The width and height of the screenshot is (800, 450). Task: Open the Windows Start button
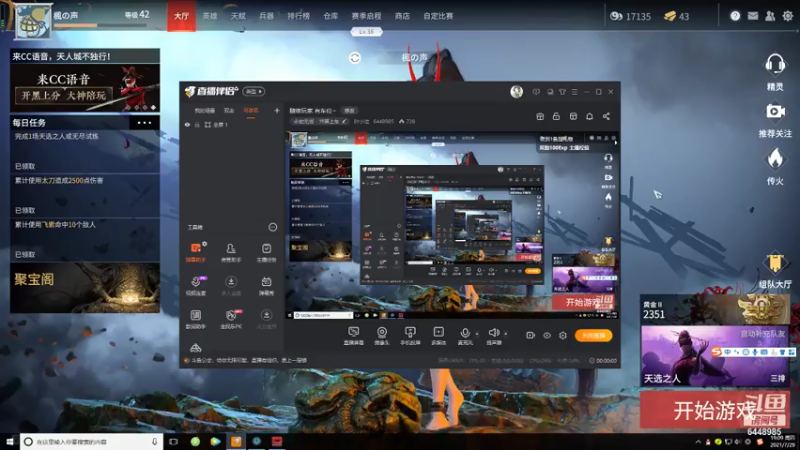[10, 441]
